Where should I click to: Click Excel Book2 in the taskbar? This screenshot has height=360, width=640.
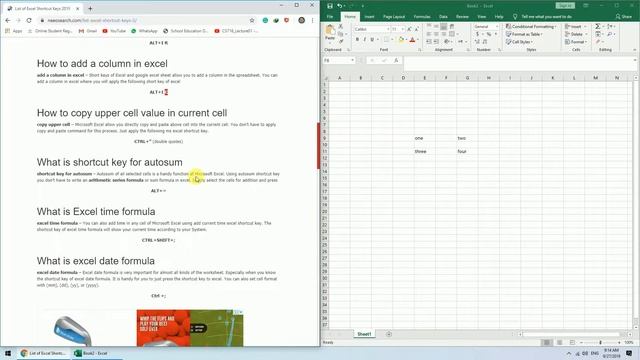(91, 353)
